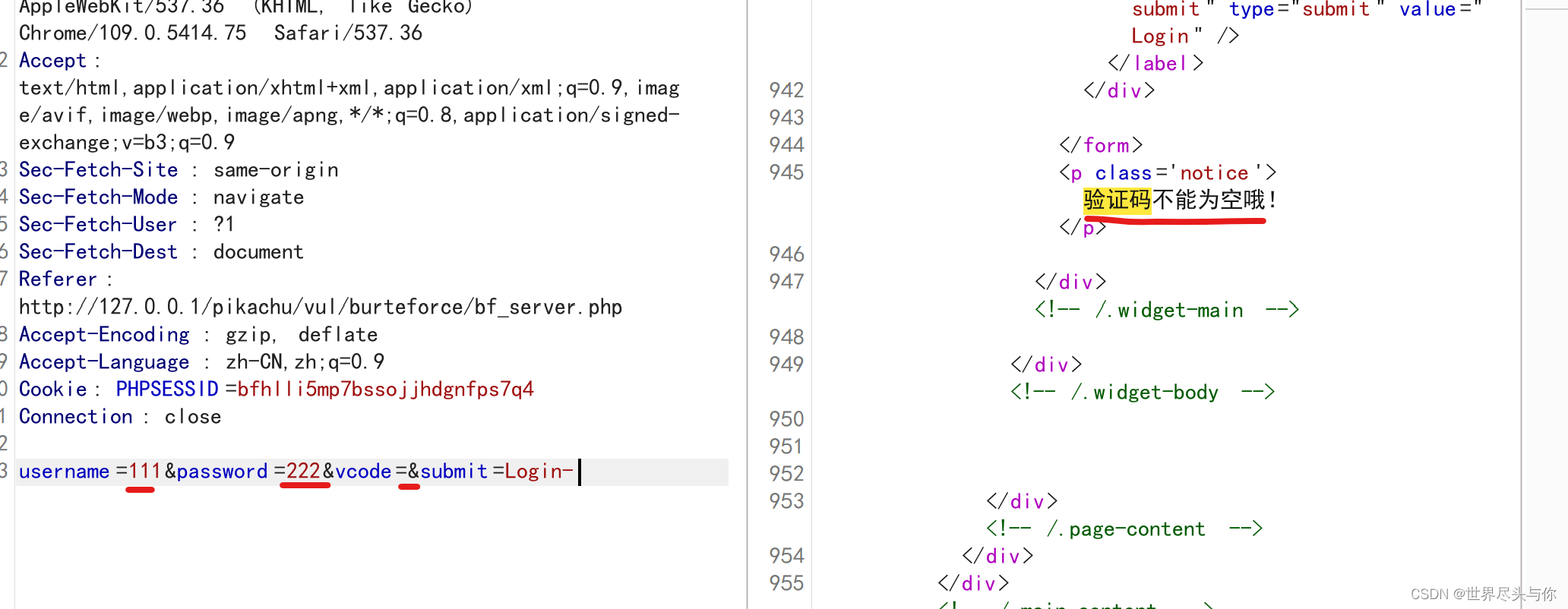Click the Connection close header line
Screen dimensions: 1568x609
(120, 417)
